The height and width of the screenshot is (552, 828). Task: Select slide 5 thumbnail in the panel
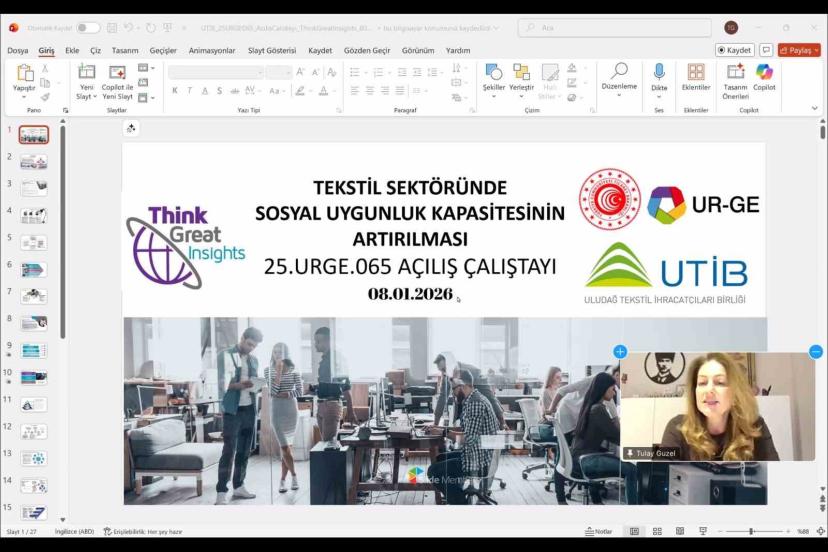pos(34,243)
